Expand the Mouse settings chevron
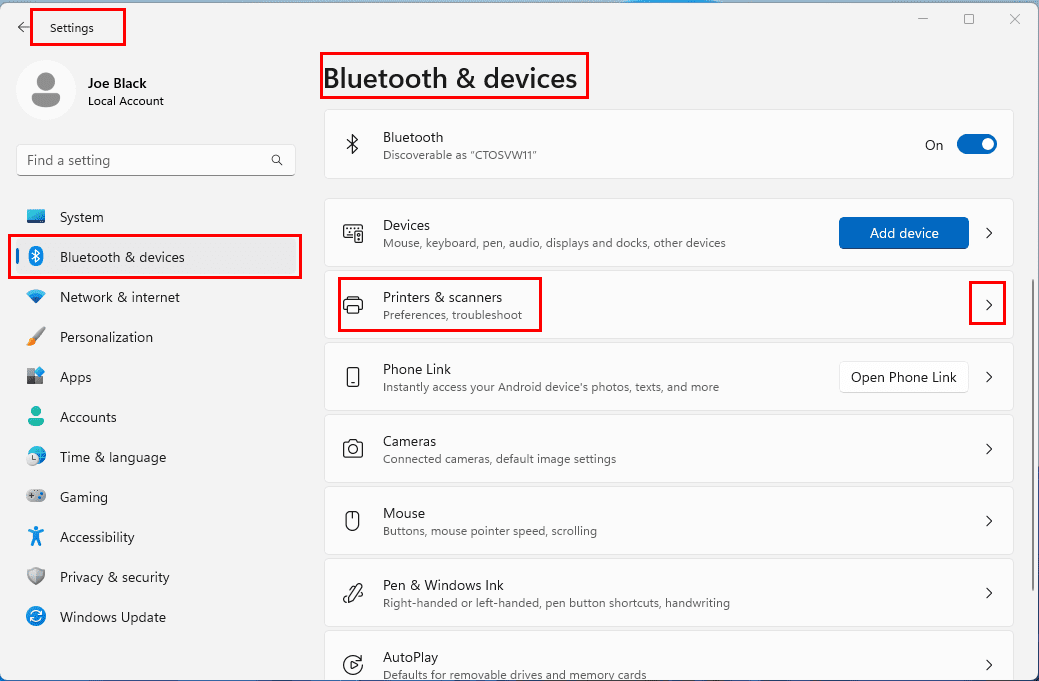The height and width of the screenshot is (681, 1039). click(988, 521)
